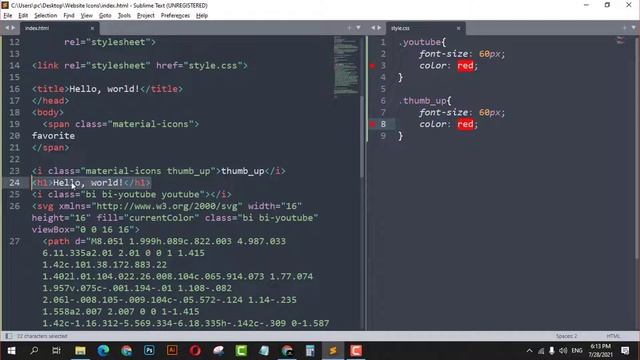Viewport: 640px width, 360px height.
Task: Open Task View on the taskbar
Action: pyautogui.click(x=57, y=351)
